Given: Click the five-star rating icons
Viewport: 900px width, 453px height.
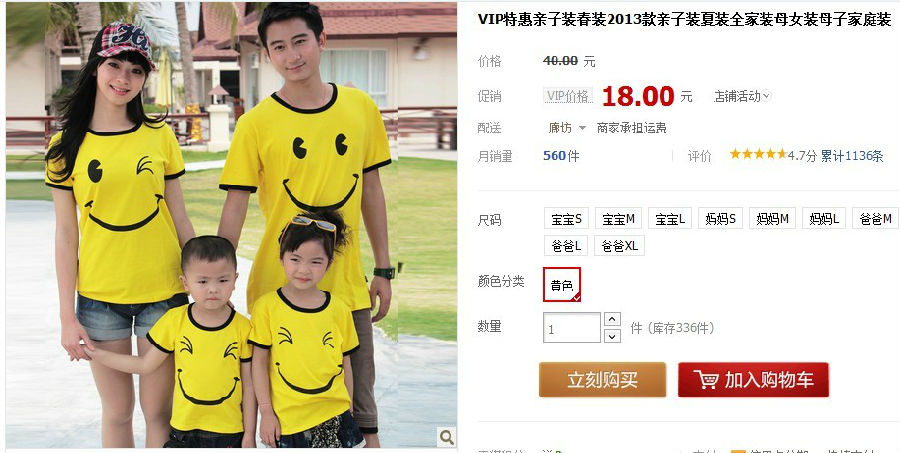Looking at the screenshot, I should 758,154.
